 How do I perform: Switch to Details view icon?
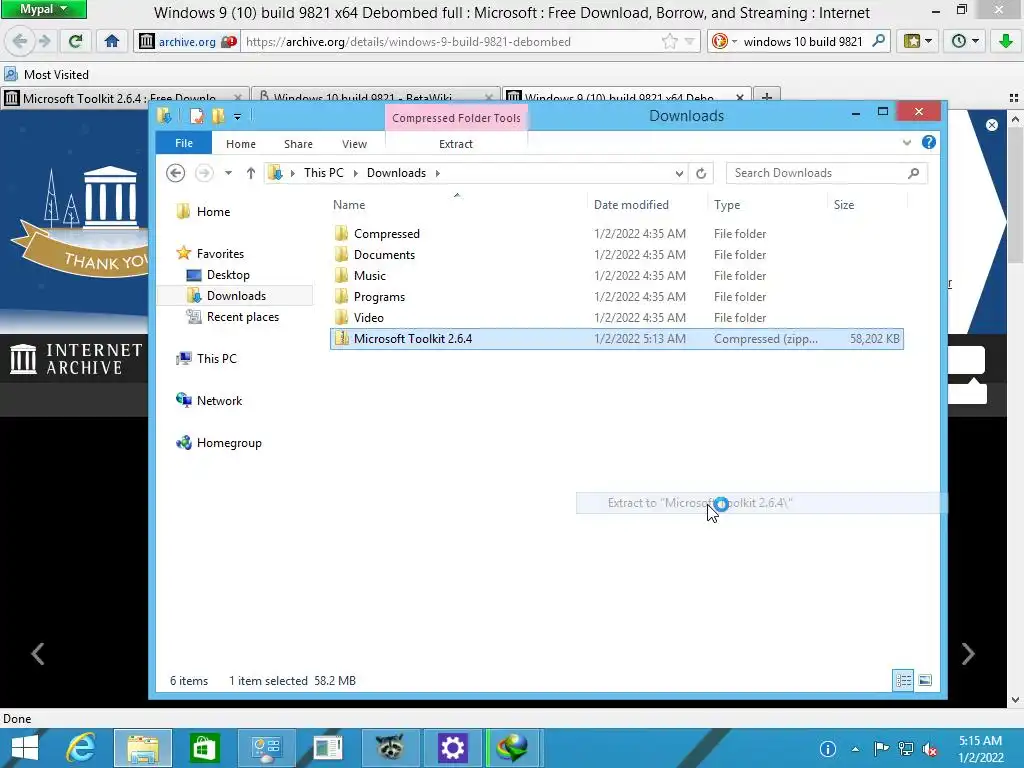pos(903,680)
